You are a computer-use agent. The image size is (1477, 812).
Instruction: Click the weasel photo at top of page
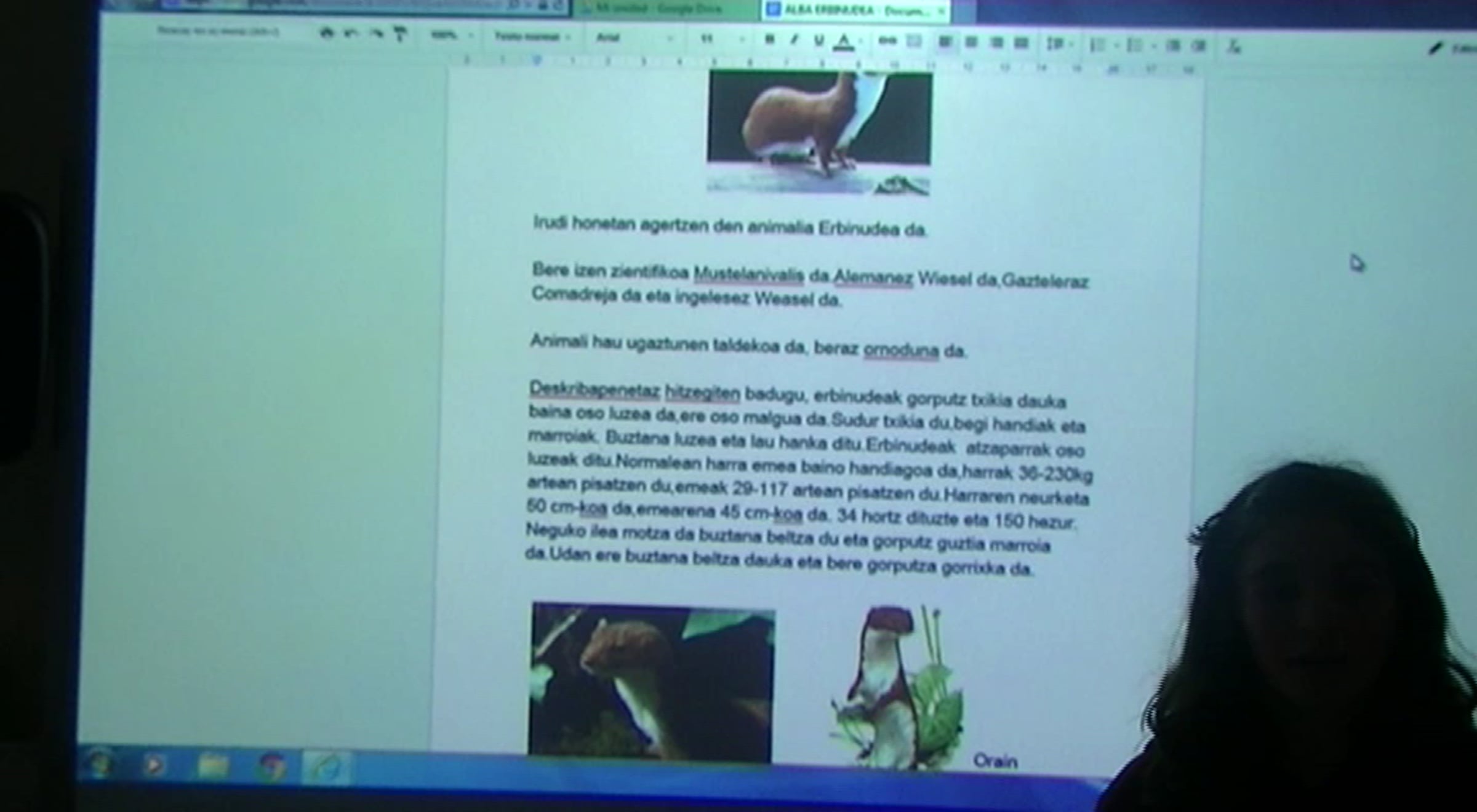819,132
